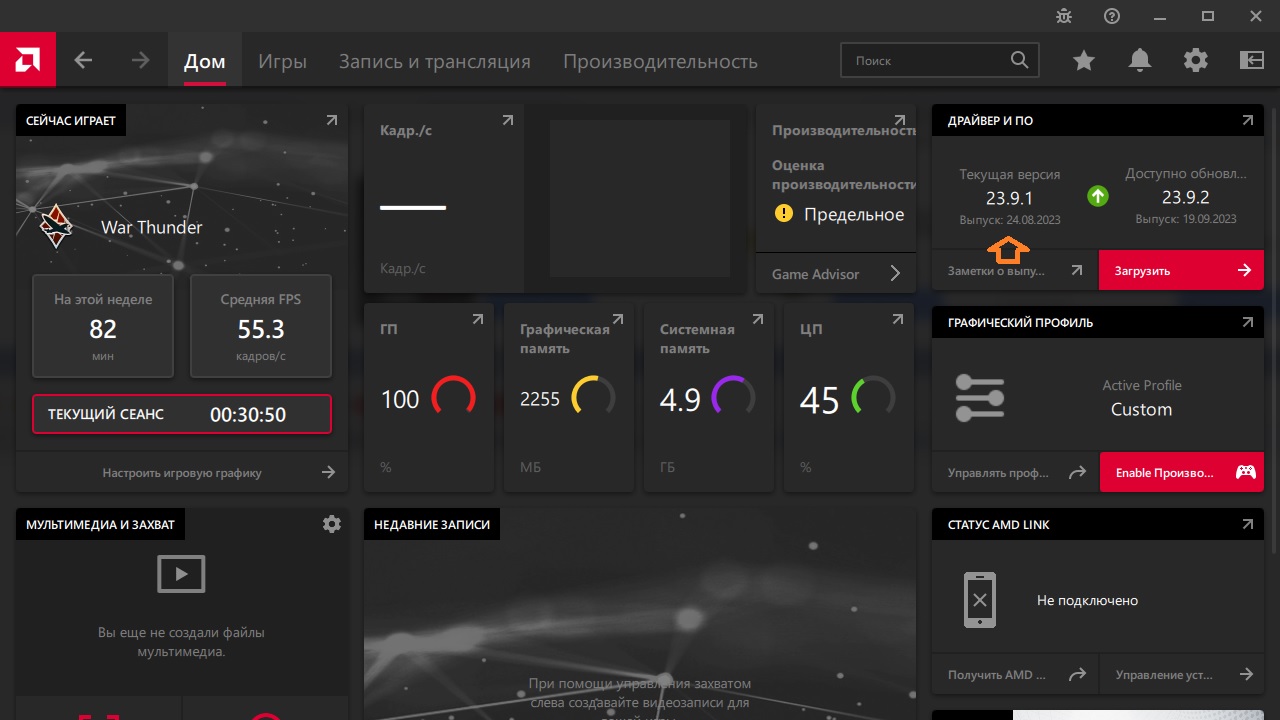The width and height of the screenshot is (1280, 720).
Task: Open Заметки о выпуске release notes
Action: (1015, 270)
